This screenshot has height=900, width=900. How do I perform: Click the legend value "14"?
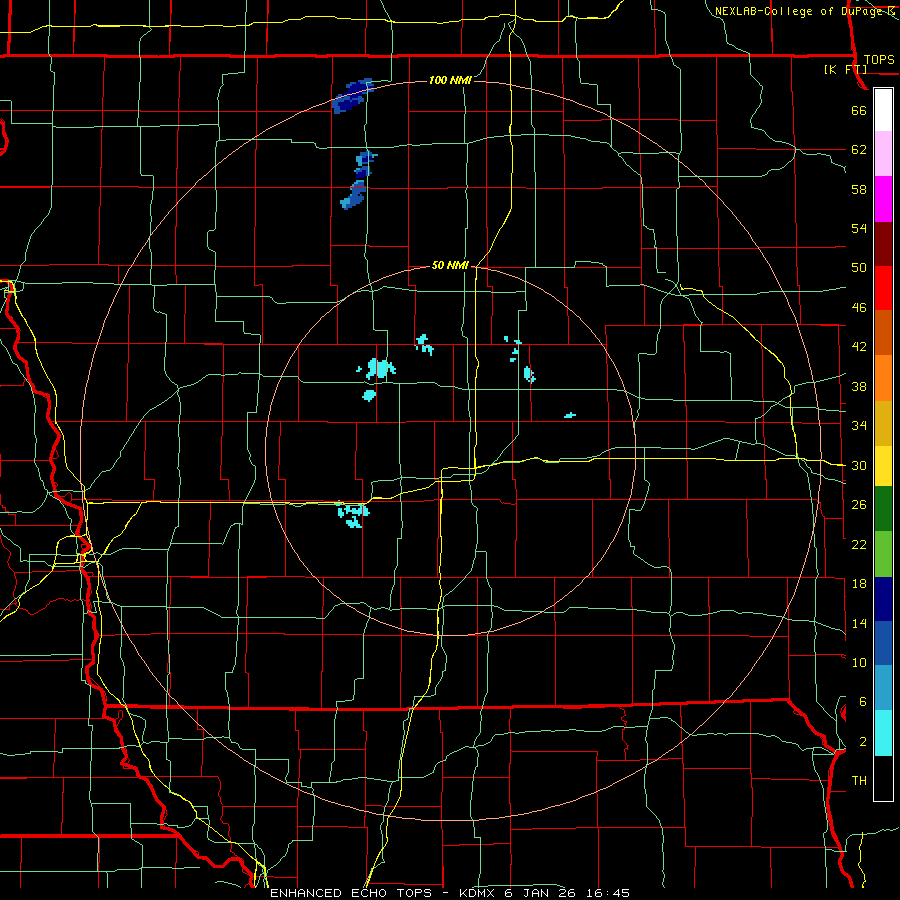coord(859,624)
